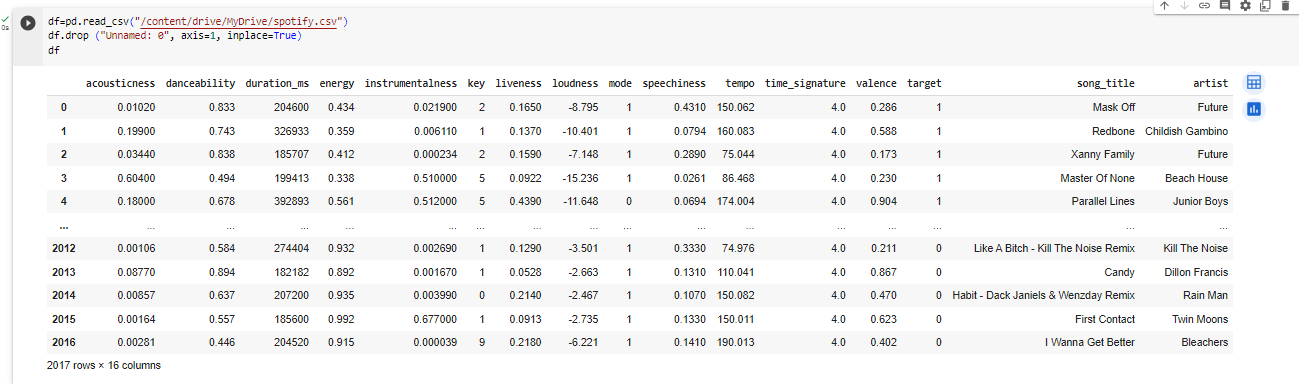
Task: Click the time_signature column header
Action: (805, 83)
